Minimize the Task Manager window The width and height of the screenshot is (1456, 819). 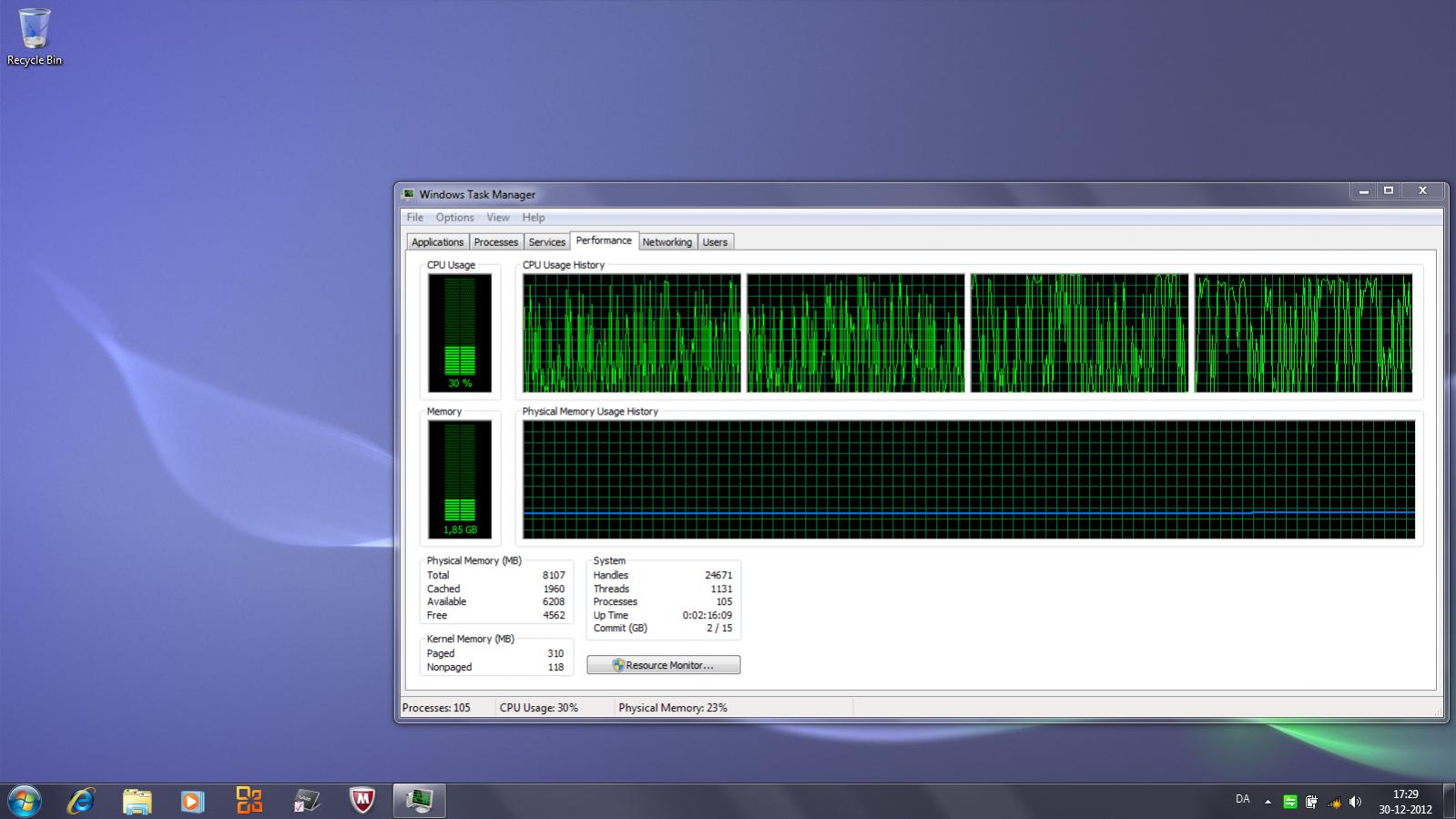pyautogui.click(x=1364, y=191)
